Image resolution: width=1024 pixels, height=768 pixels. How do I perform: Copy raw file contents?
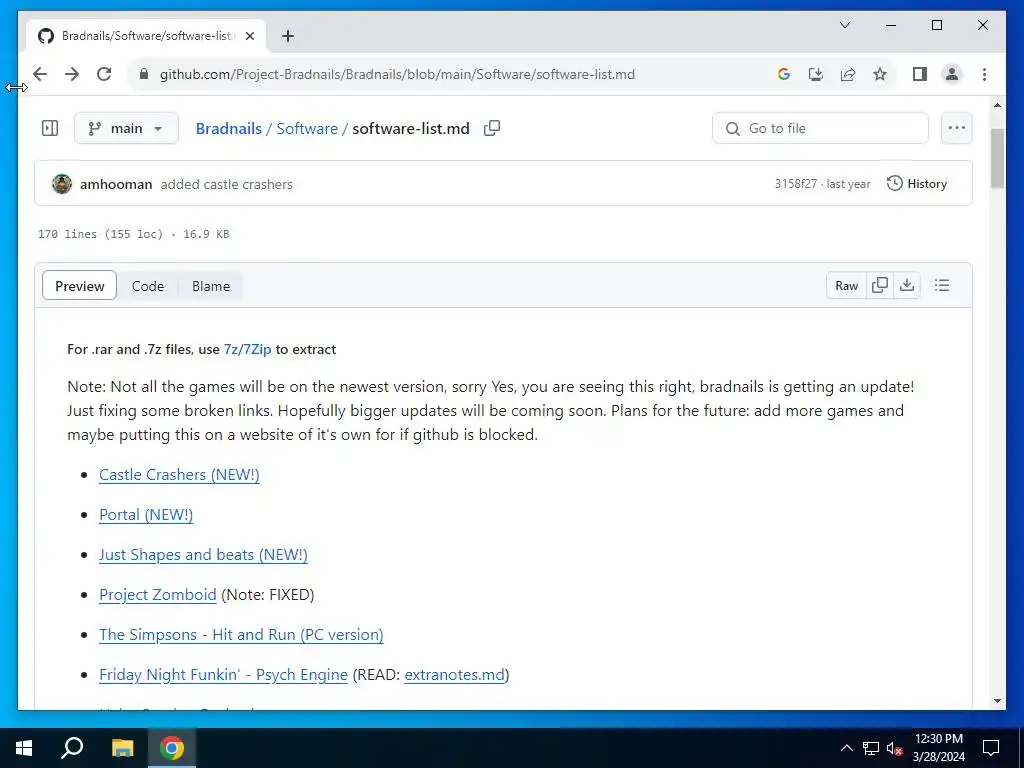(x=880, y=285)
